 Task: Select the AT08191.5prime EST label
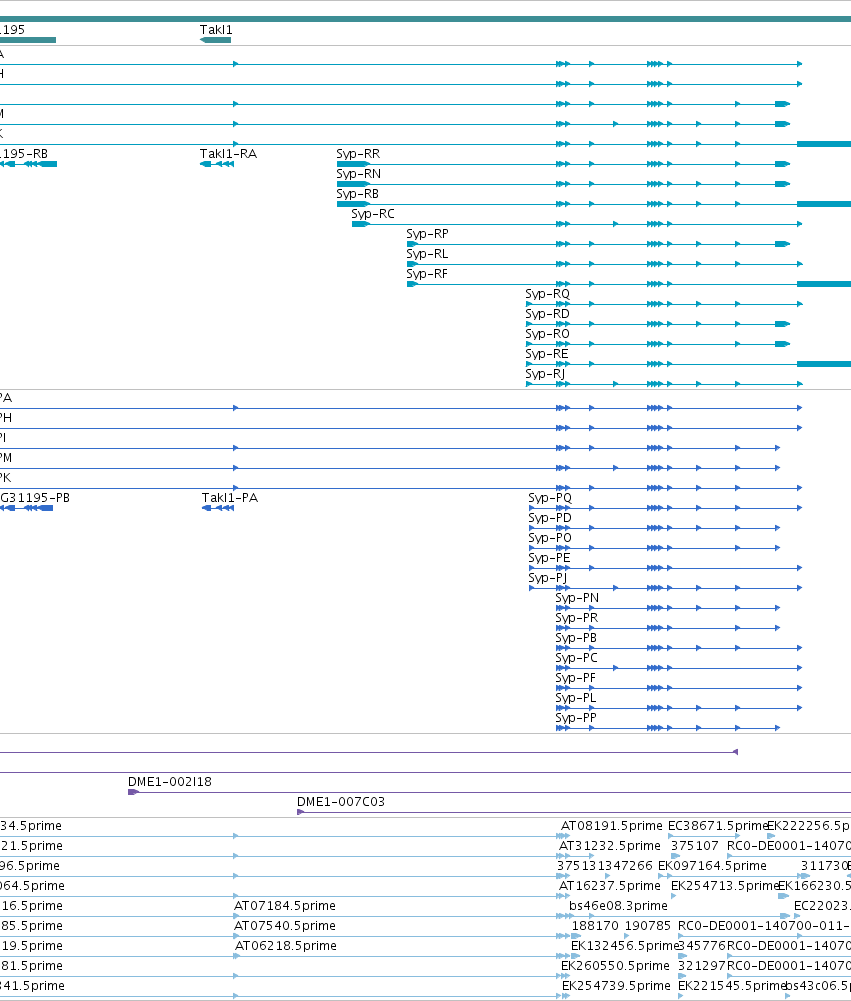pyautogui.click(x=612, y=826)
